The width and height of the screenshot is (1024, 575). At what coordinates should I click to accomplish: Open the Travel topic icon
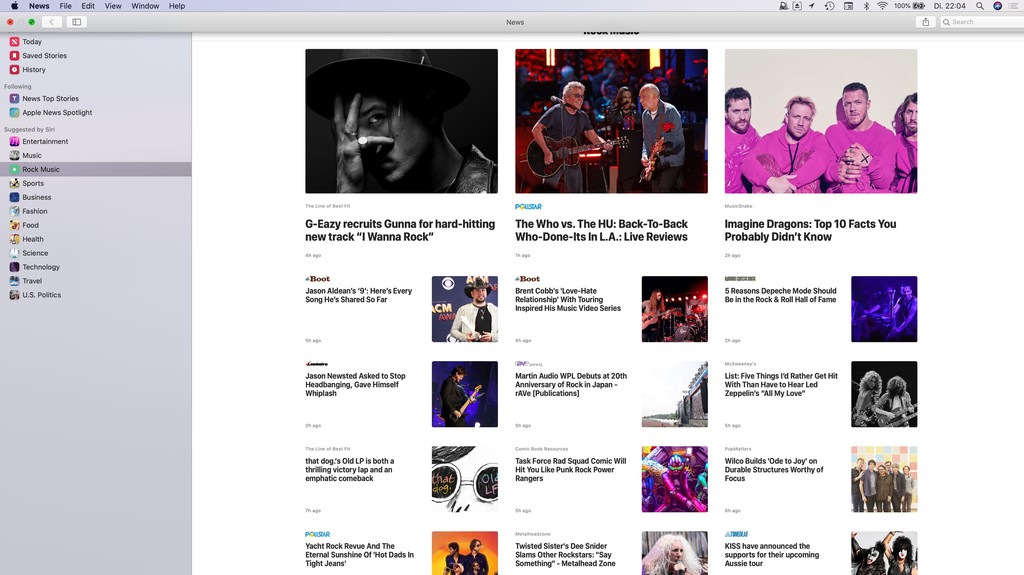pos(14,281)
